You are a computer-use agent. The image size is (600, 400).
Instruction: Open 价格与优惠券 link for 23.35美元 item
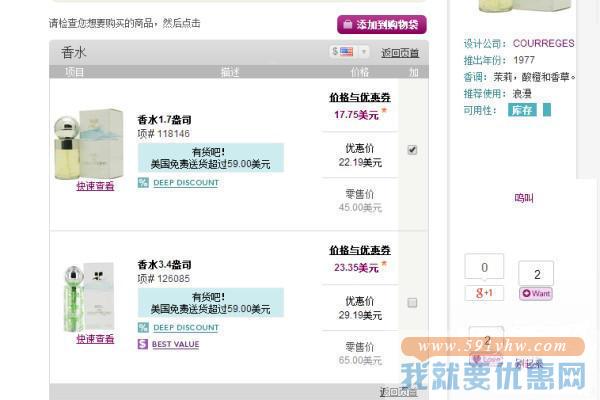(x=360, y=250)
